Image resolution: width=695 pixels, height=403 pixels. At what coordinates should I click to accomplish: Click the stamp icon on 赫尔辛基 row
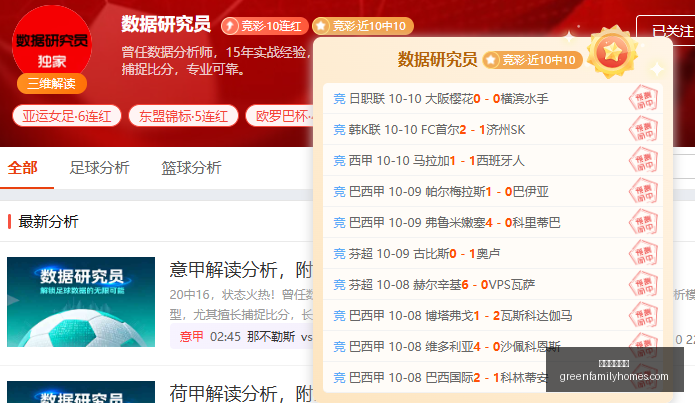coord(644,284)
